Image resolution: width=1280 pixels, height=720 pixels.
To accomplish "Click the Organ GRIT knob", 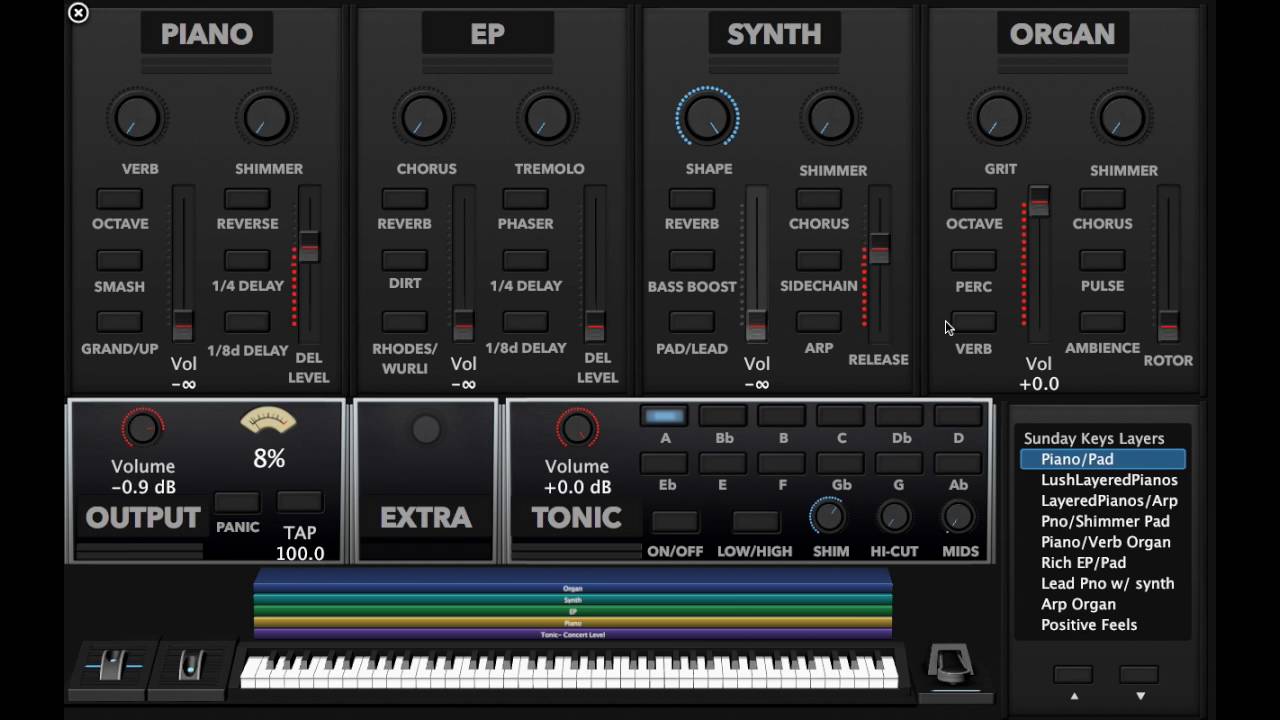I will point(998,118).
